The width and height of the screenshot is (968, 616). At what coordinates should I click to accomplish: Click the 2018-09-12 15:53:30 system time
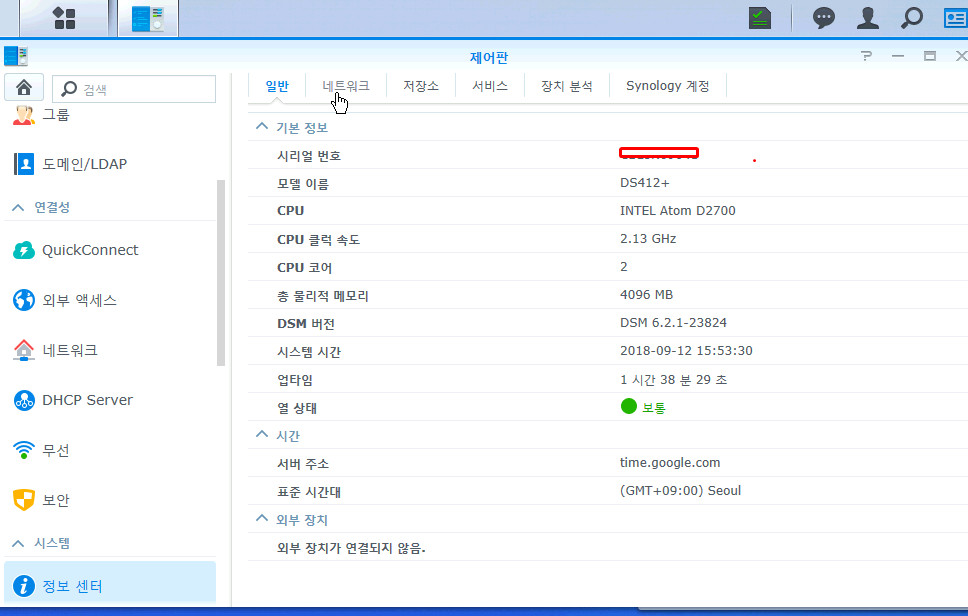pyautogui.click(x=686, y=351)
